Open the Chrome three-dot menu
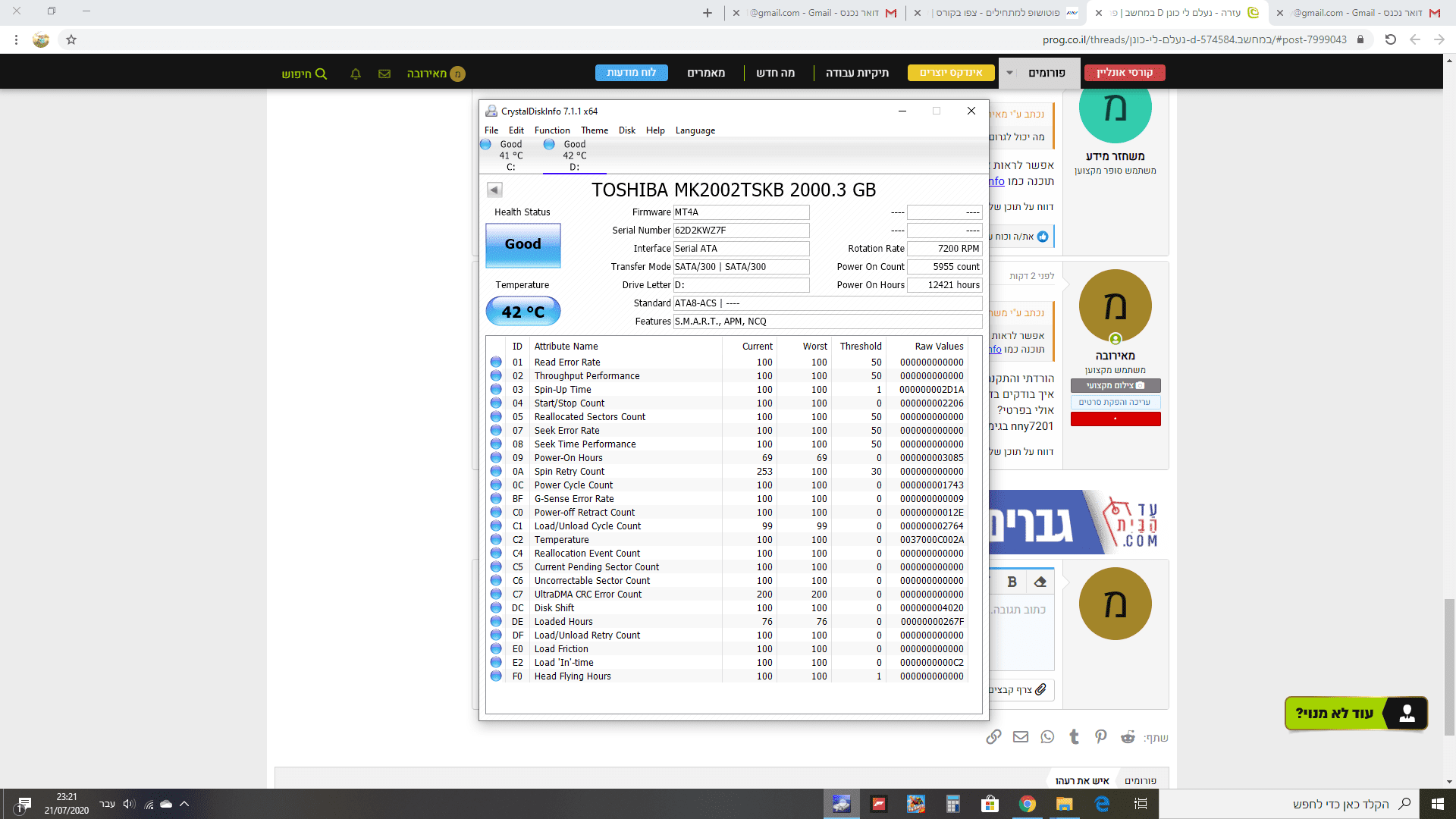Screen dimensions: 1456x819 [x=16, y=39]
